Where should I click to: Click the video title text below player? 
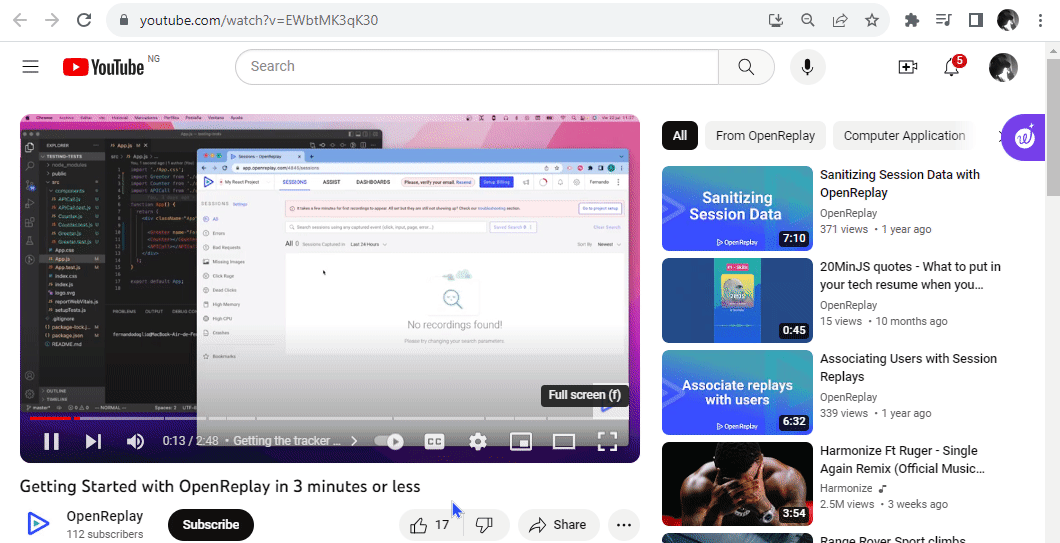[220, 486]
